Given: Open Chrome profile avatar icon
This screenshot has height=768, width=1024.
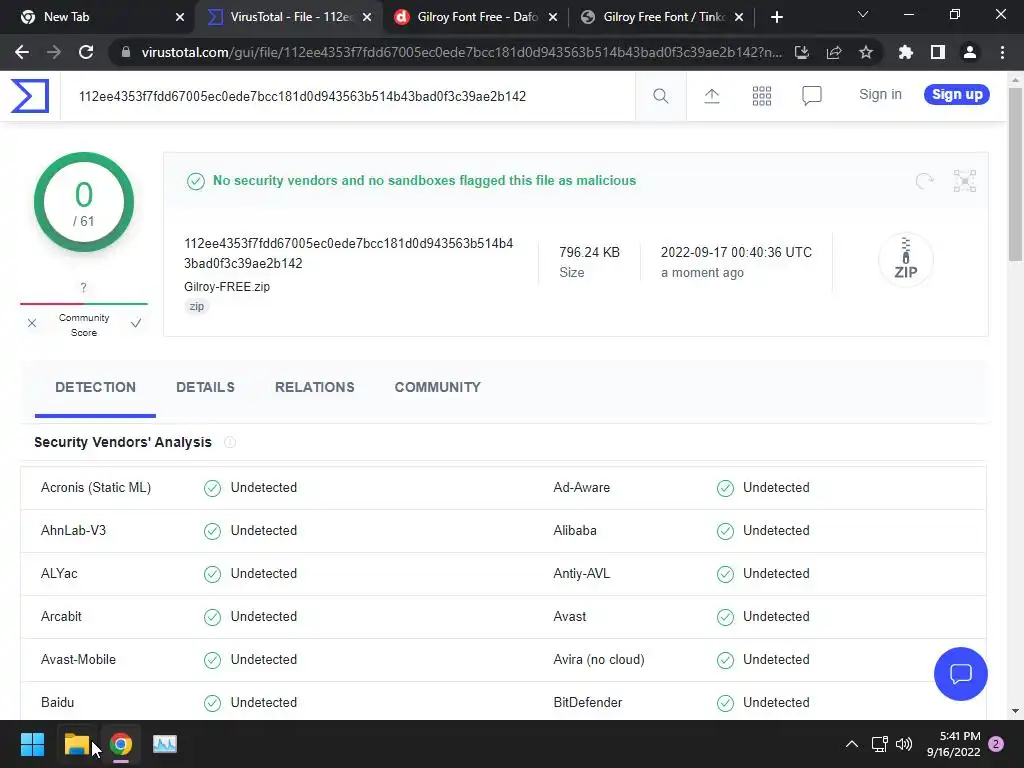Looking at the screenshot, I should pyautogui.click(x=970, y=52).
